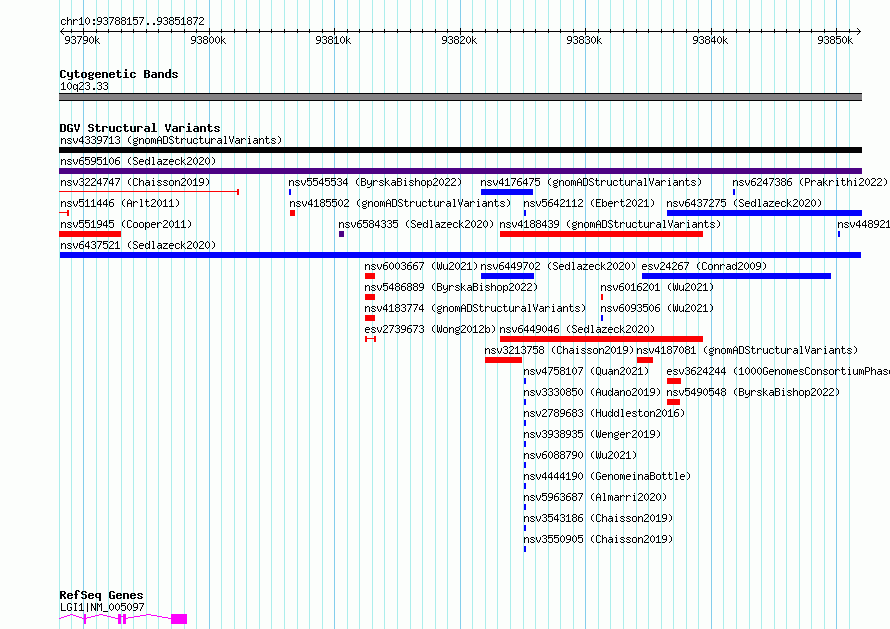The height and width of the screenshot is (629, 890).
Task: Click nsv3213758 (Chaisson2019) label
Action: tap(559, 350)
